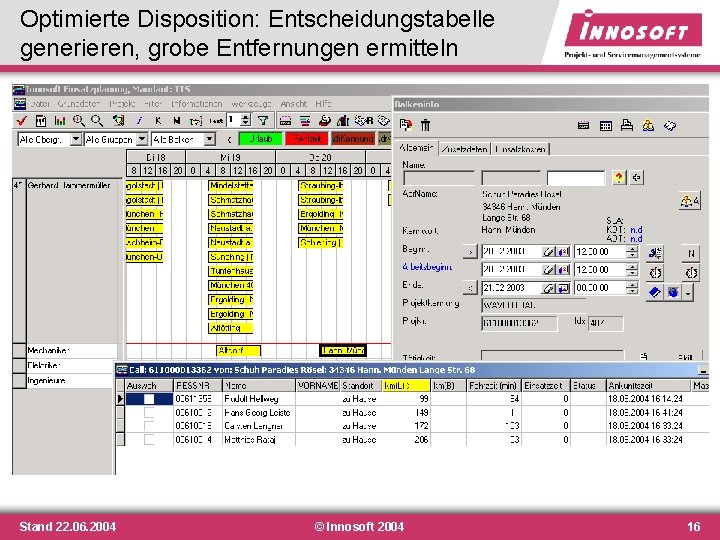
Task: Open the Projekt menu
Action: (122, 104)
